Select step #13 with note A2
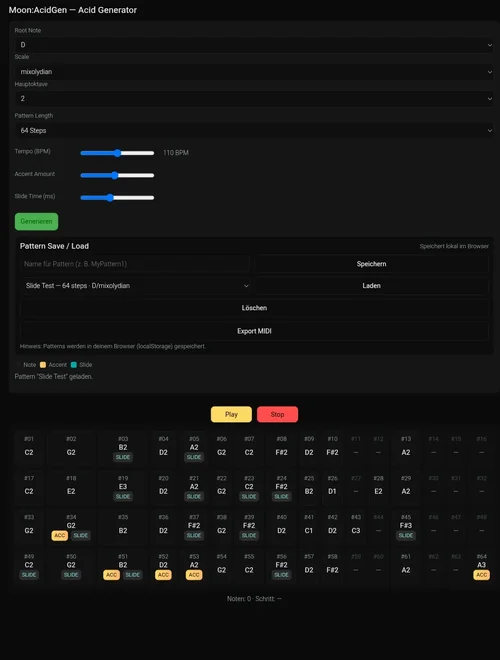This screenshot has width=500, height=660. click(x=406, y=448)
